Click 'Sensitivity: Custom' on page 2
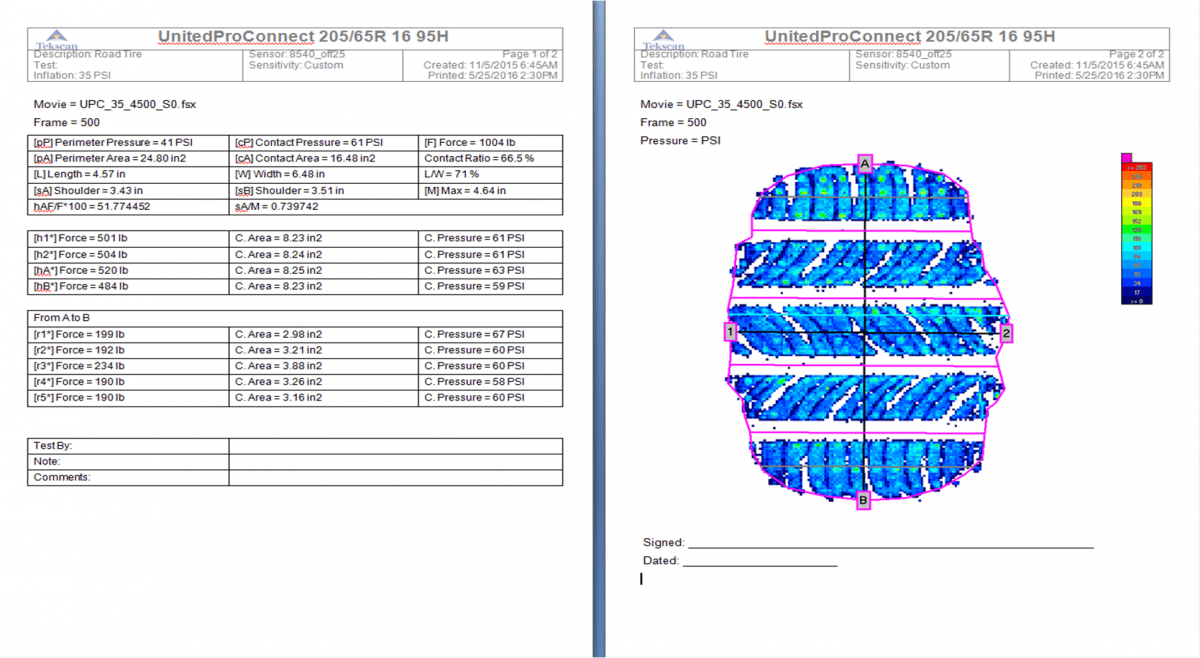The width and height of the screenshot is (1200, 658). point(902,65)
